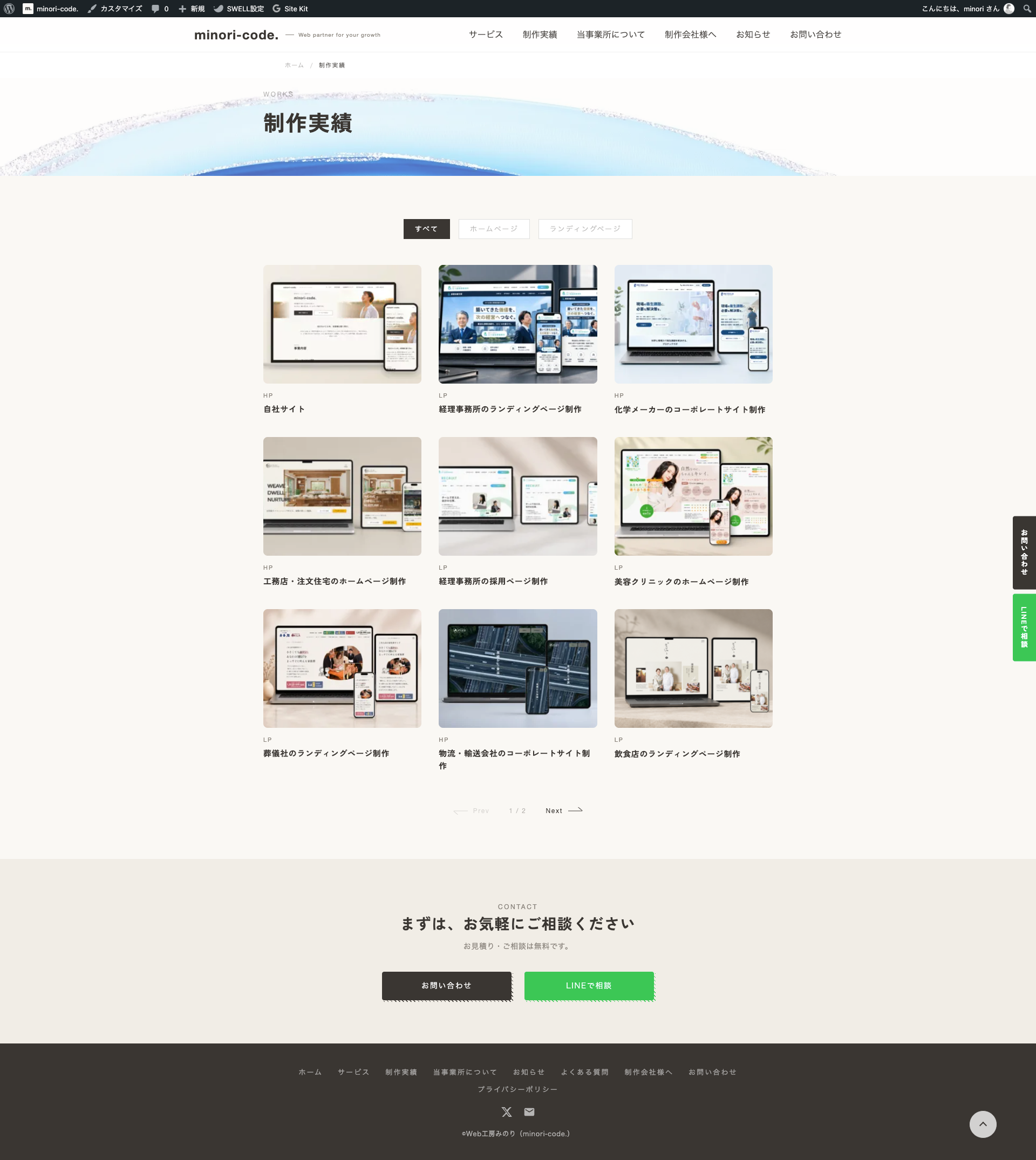This screenshot has width=1036, height=1160.
Task: Open the comments bubble in admin bar
Action: (x=160, y=9)
